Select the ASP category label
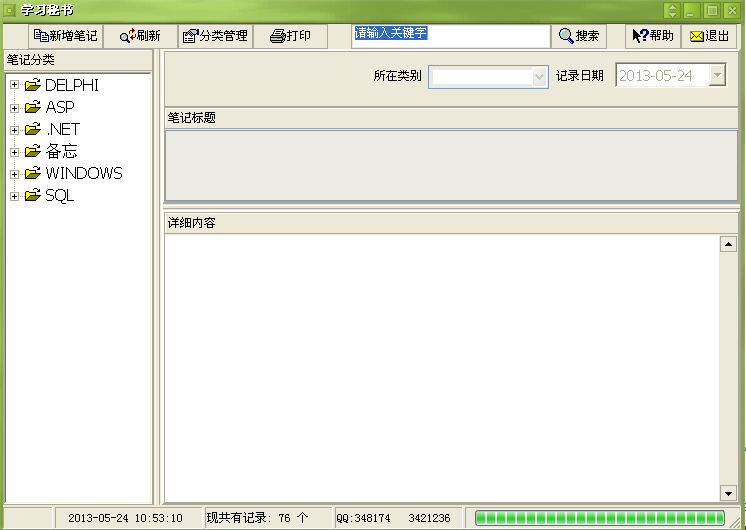The width and height of the screenshot is (746, 530). [60, 108]
